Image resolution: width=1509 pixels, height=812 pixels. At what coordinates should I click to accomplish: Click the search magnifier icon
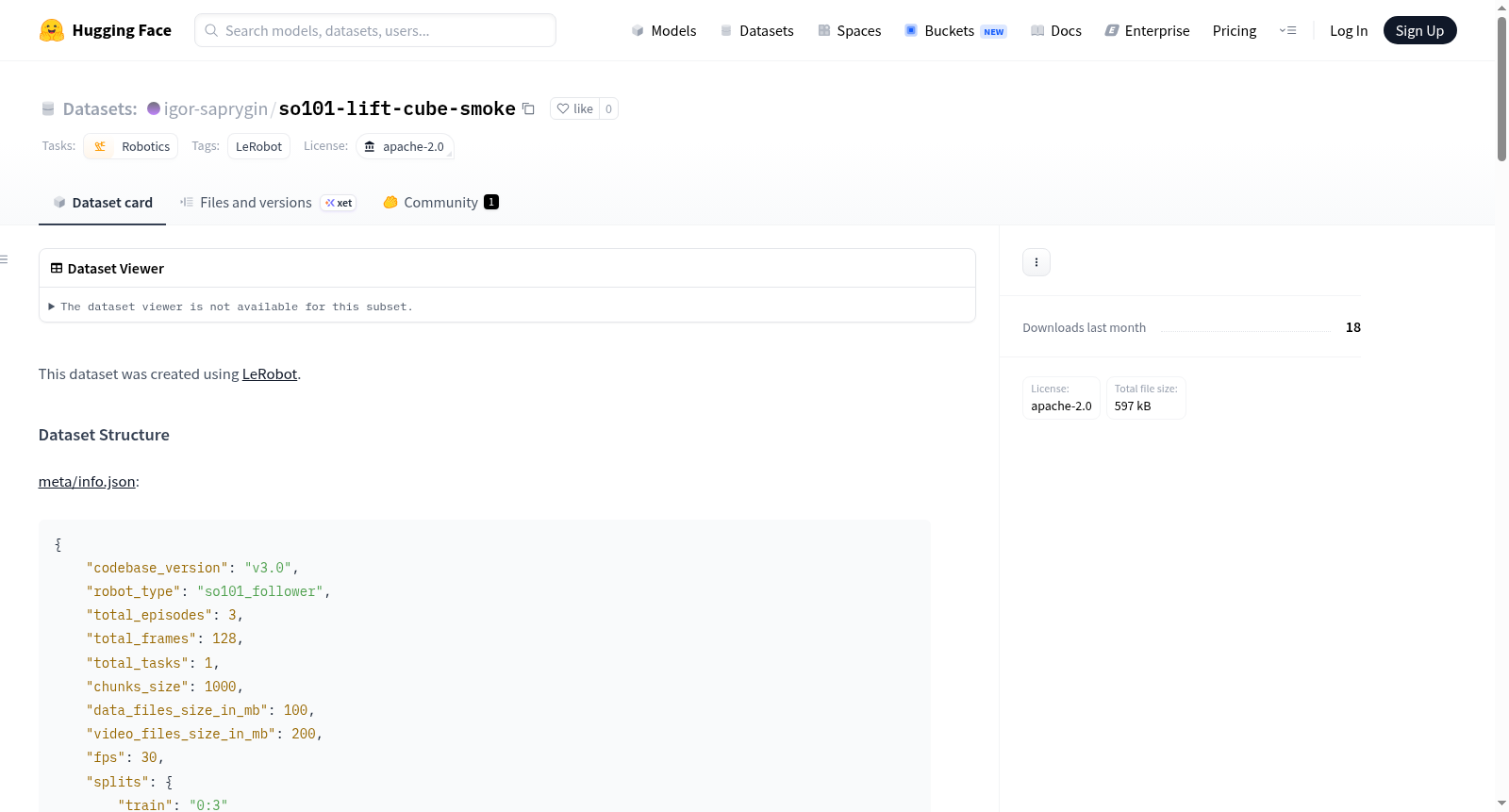click(x=211, y=30)
